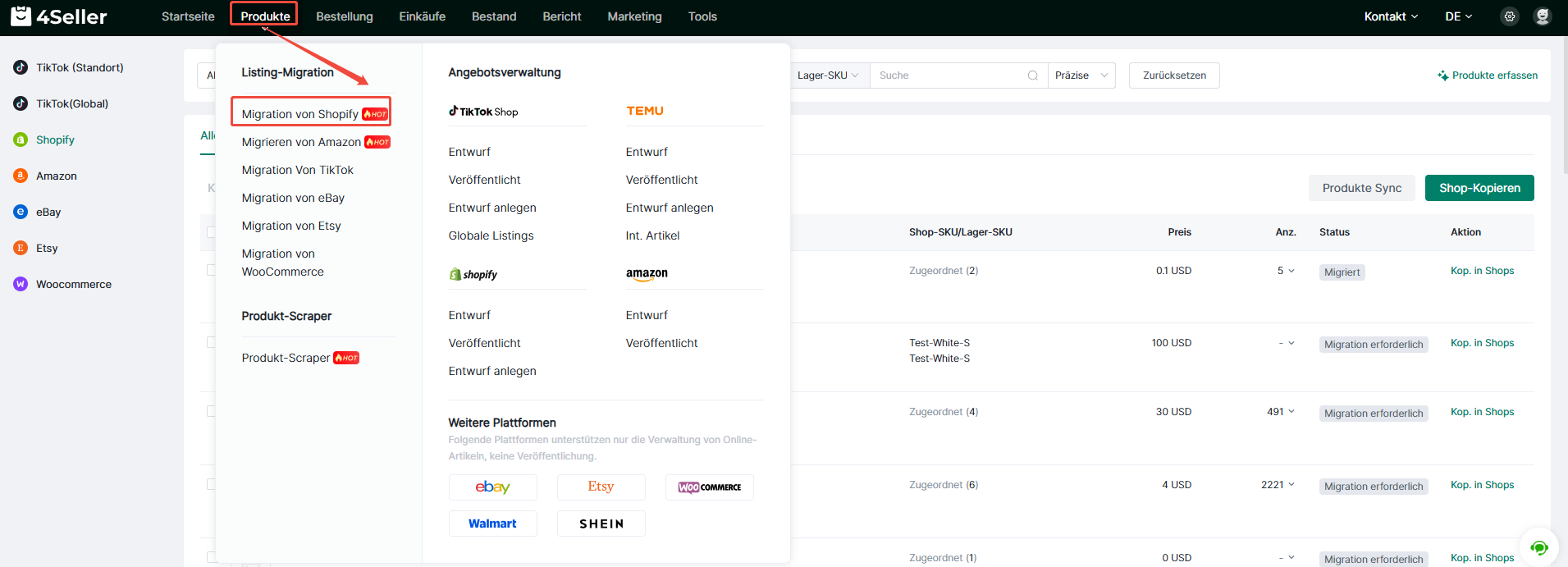
Task: Open the Kontakt dropdown
Action: (x=1391, y=16)
